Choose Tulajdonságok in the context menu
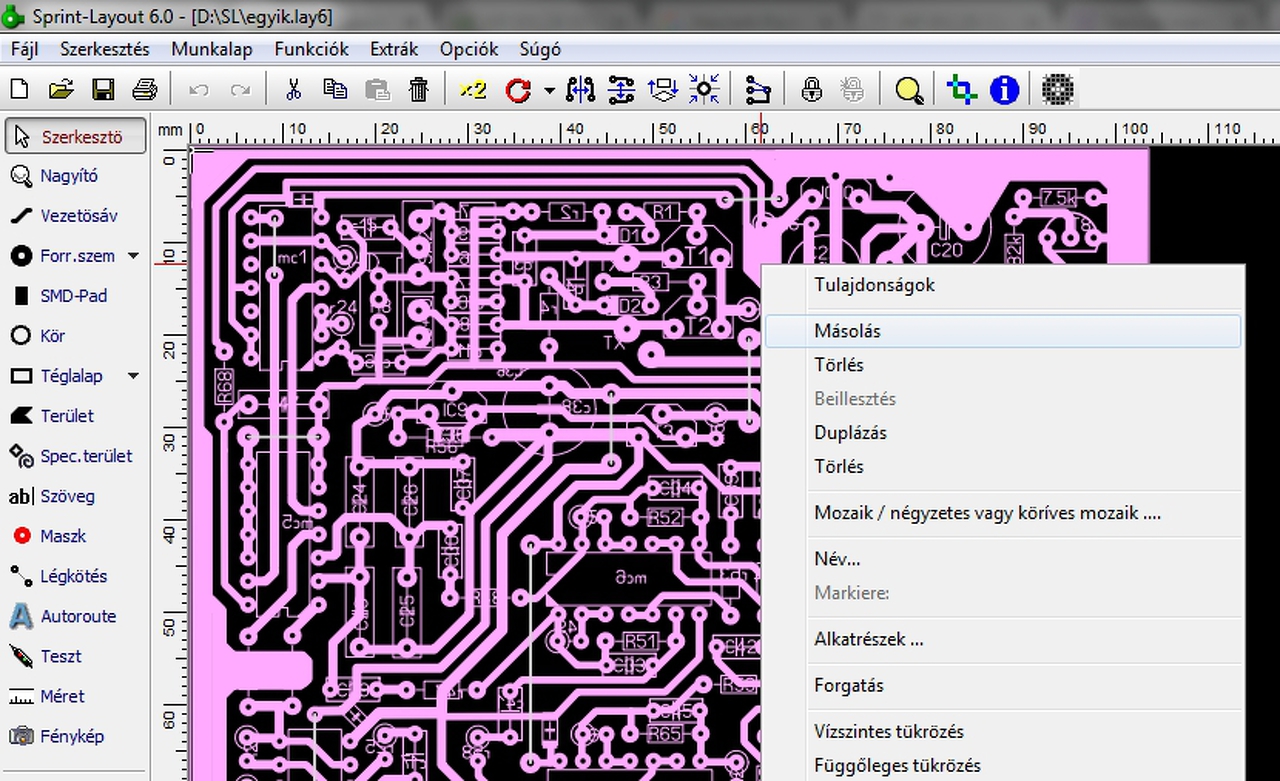The height and width of the screenshot is (781, 1280). pos(1003,285)
